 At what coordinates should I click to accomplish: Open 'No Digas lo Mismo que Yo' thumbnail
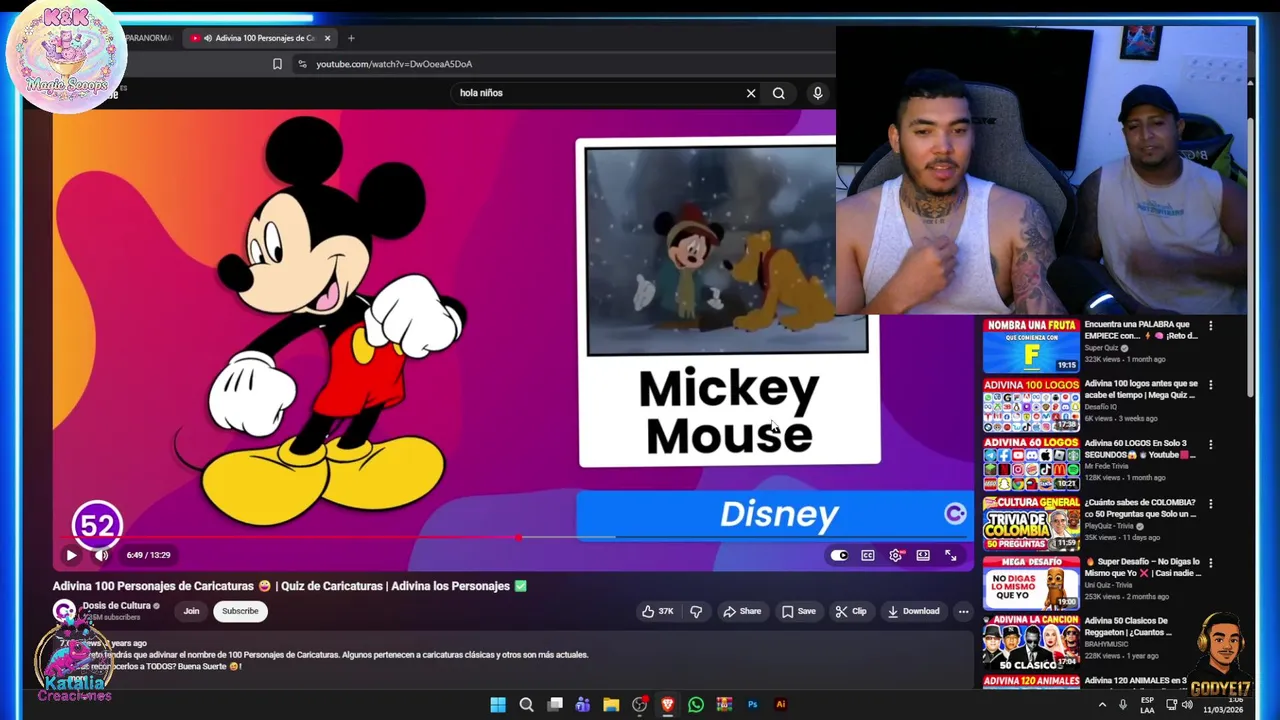(x=1031, y=583)
